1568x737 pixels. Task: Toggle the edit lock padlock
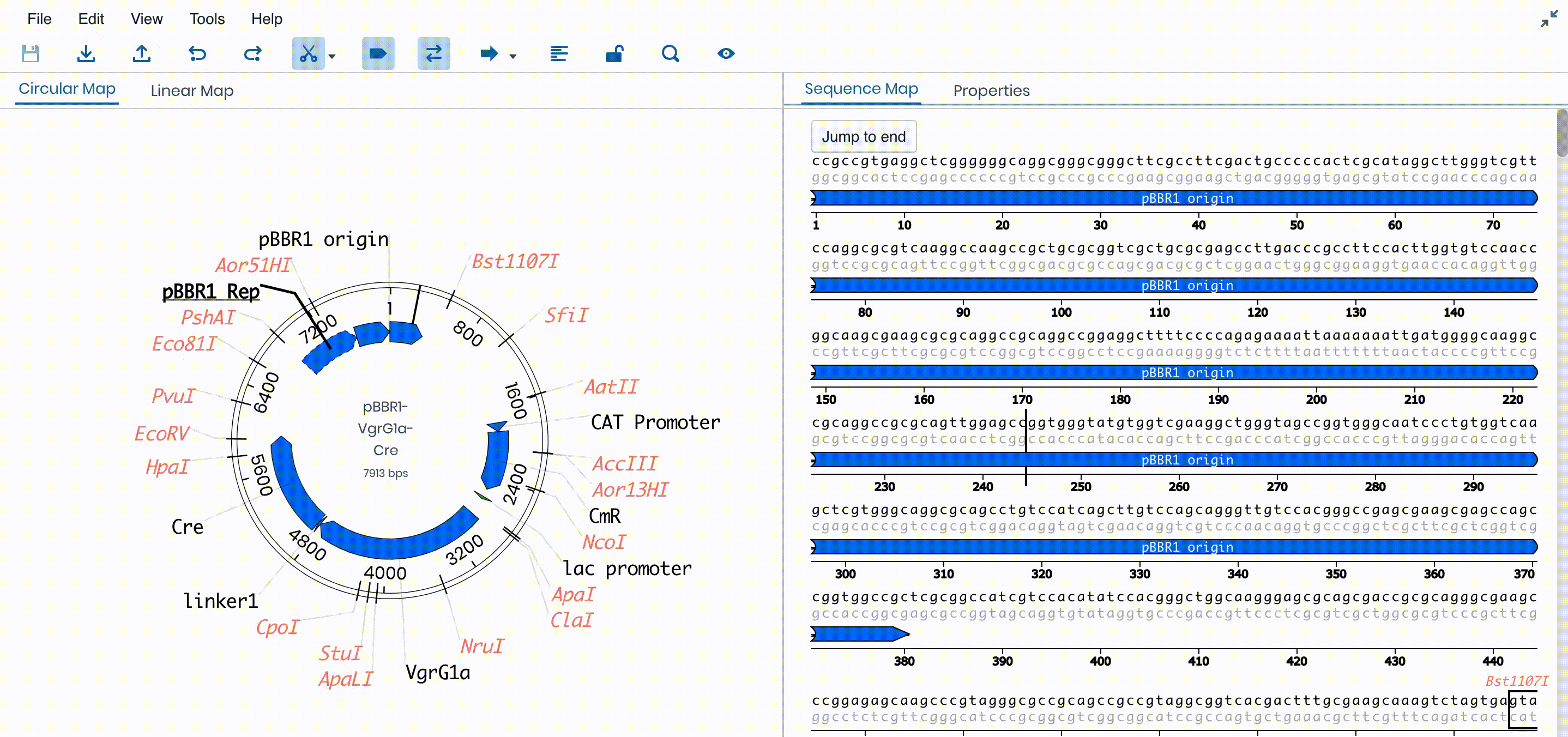click(614, 53)
